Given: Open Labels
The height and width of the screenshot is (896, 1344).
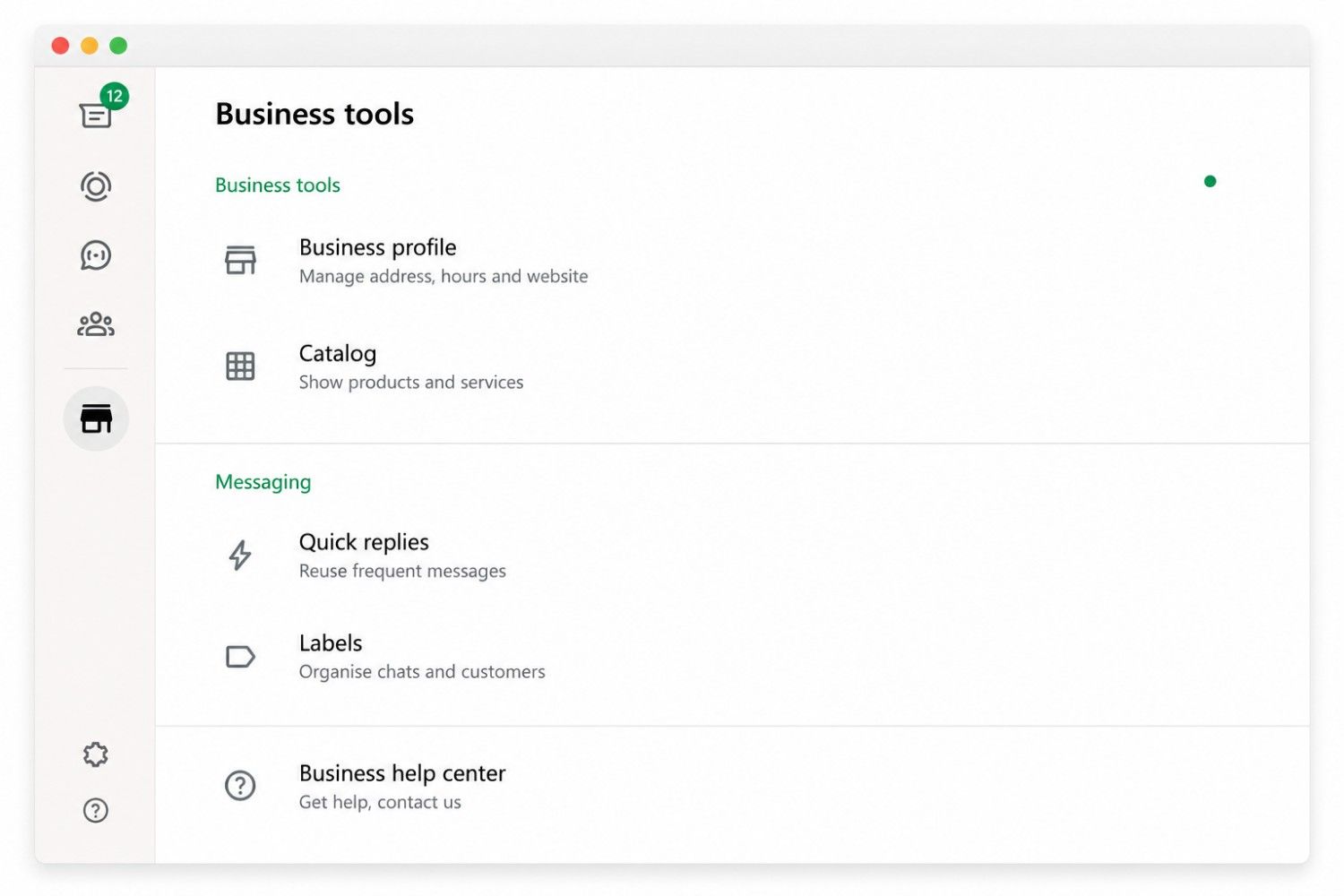Looking at the screenshot, I should 732,657.
